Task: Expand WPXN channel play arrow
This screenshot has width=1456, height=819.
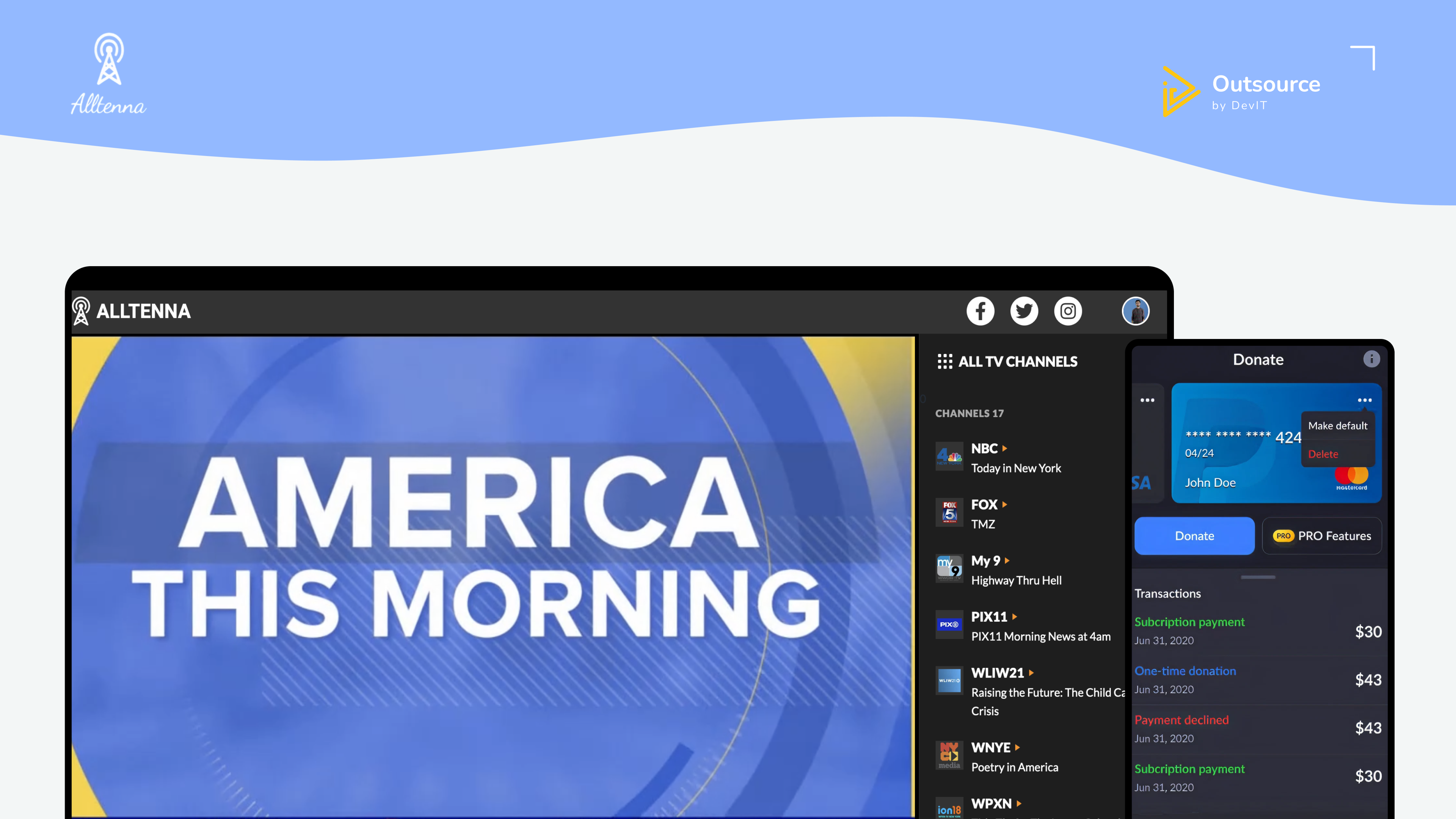Action: (x=1019, y=803)
